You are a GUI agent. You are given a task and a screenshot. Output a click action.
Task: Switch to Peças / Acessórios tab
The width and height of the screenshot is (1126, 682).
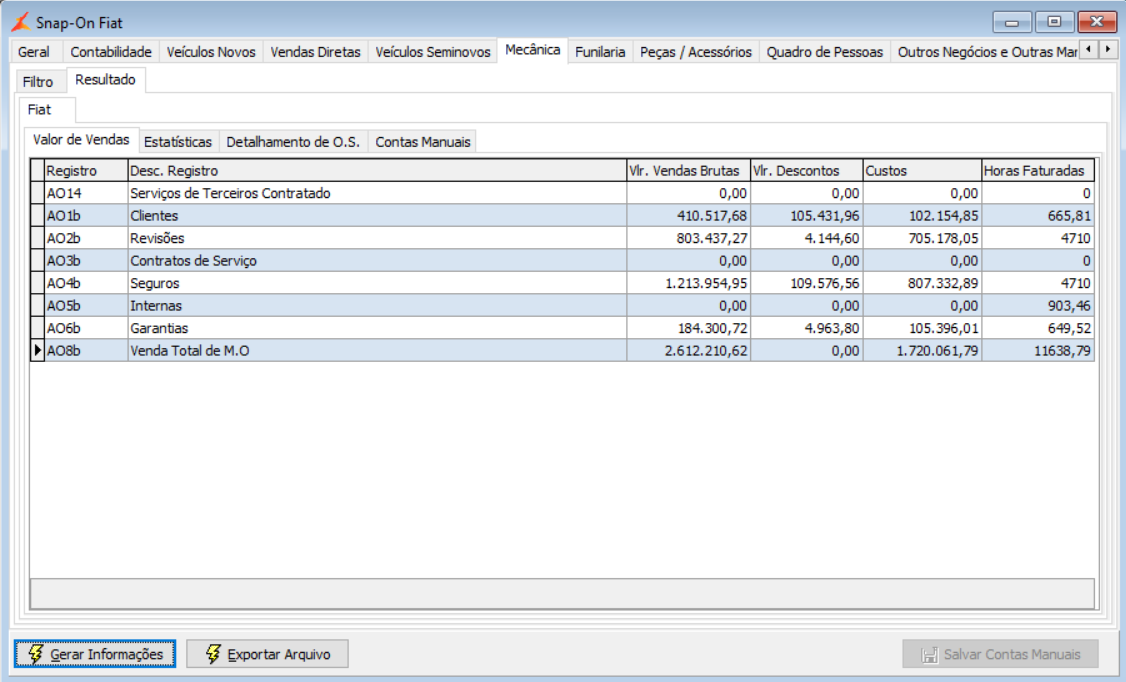coord(696,52)
